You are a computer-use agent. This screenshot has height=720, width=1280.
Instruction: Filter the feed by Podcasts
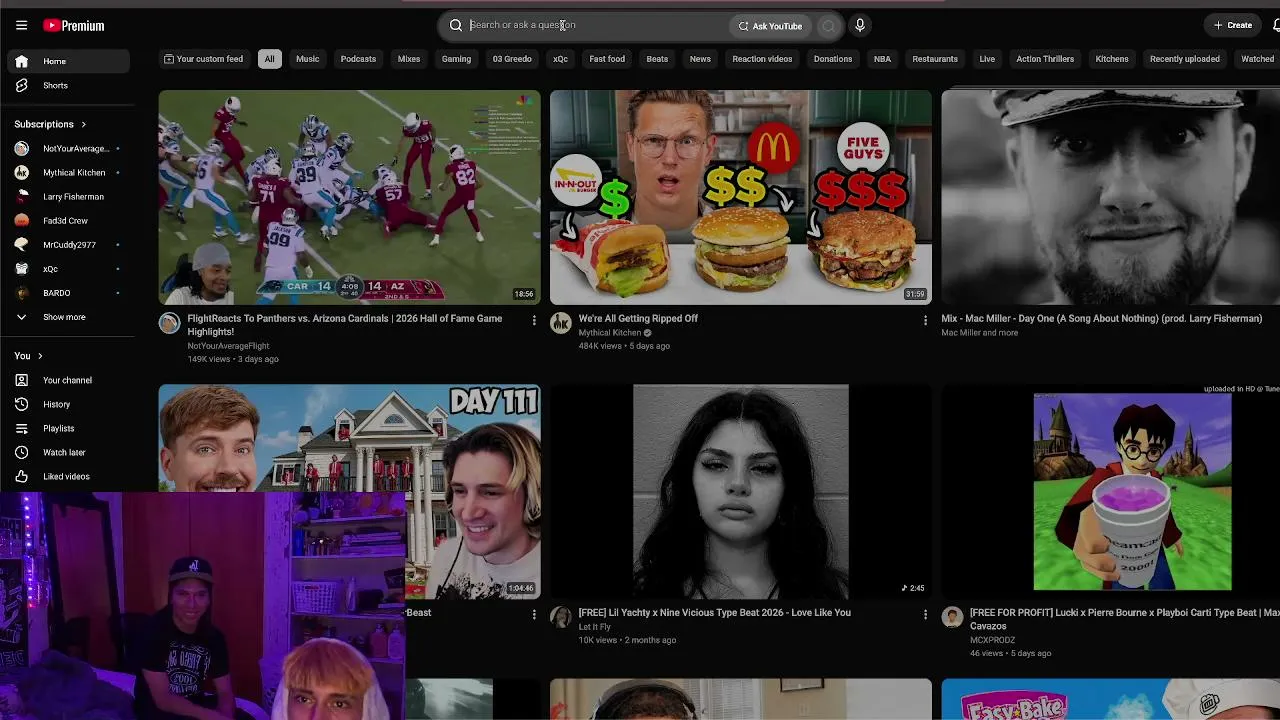(358, 59)
